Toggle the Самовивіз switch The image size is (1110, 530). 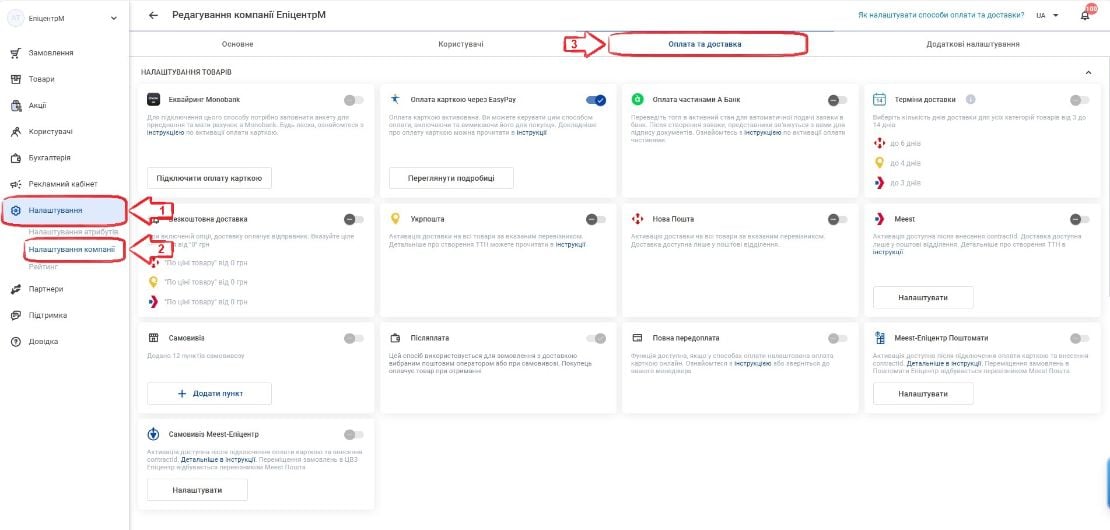pyautogui.click(x=354, y=339)
